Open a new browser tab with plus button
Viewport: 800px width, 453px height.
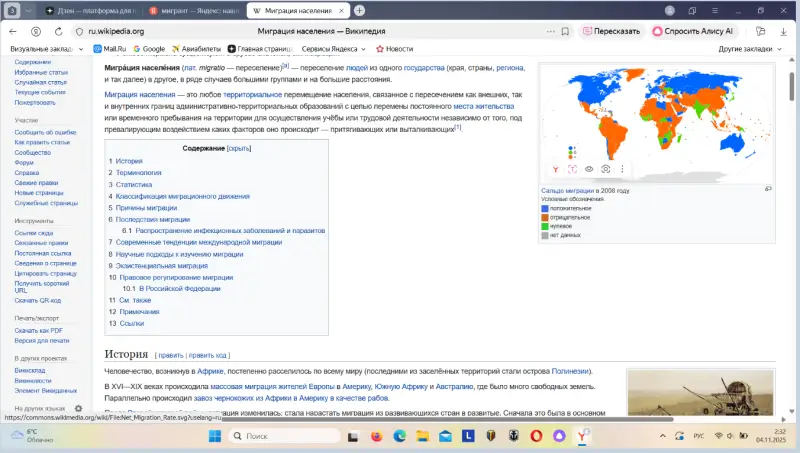[359, 10]
